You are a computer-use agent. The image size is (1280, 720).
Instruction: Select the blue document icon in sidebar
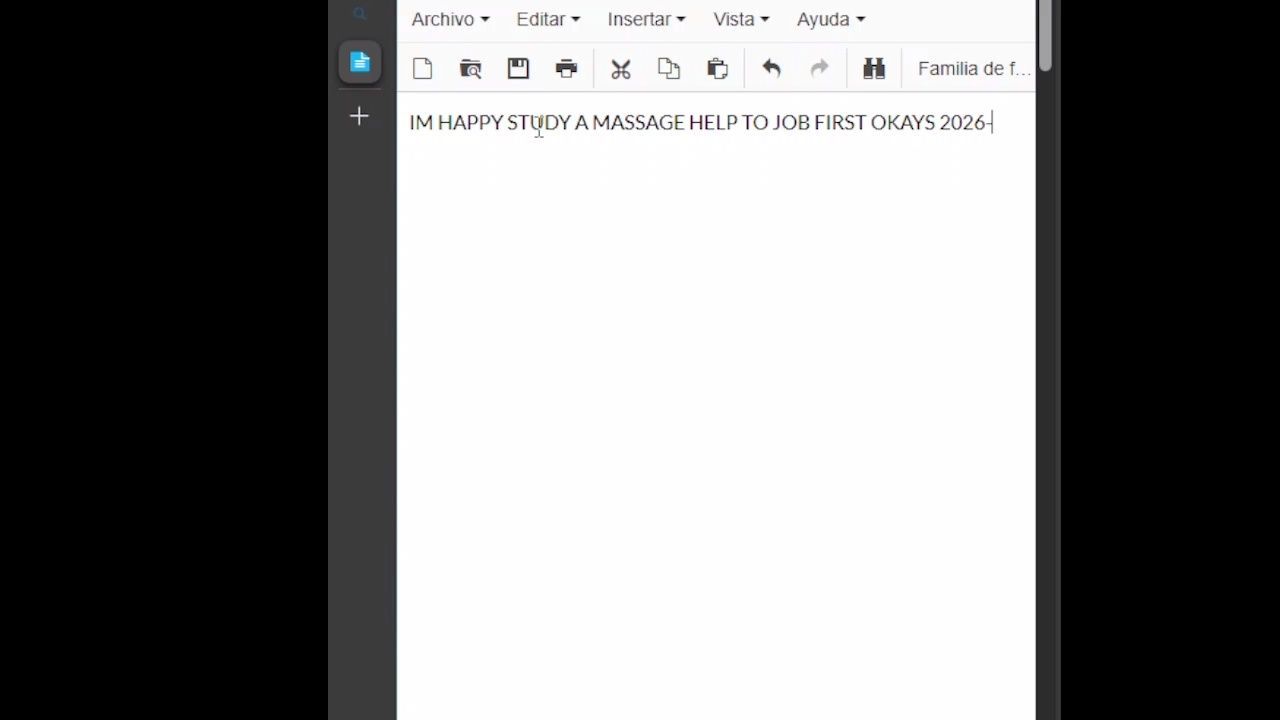tap(360, 63)
